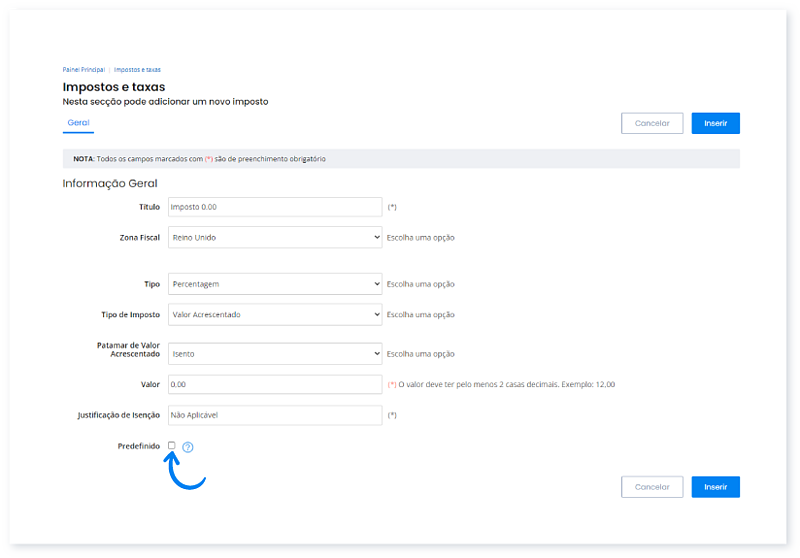Go to Painel Principal breadcrumb link
Viewport: 800px width, 558px height.
[x=83, y=70]
